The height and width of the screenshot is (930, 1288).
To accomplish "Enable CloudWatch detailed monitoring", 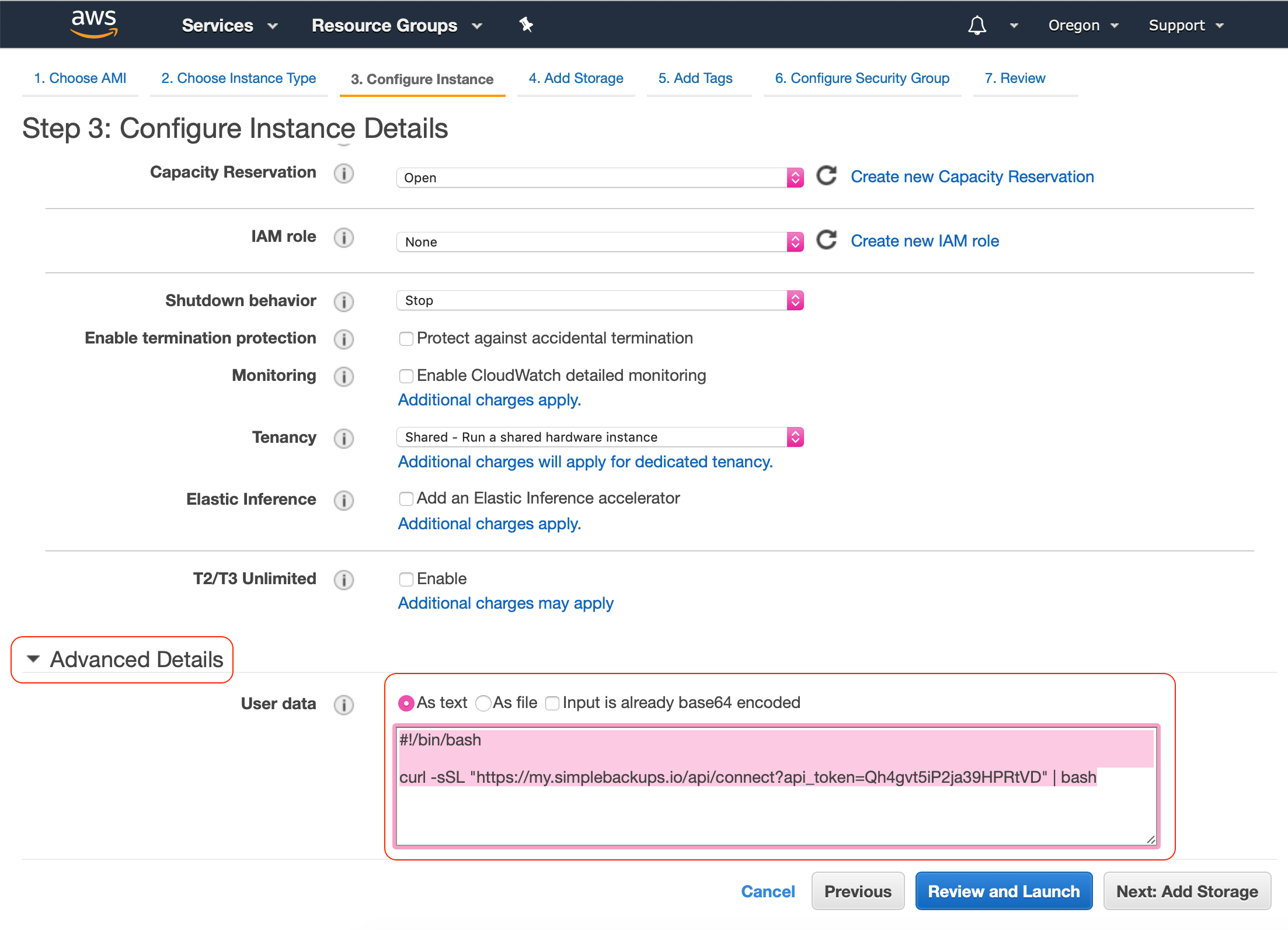I will point(406,376).
